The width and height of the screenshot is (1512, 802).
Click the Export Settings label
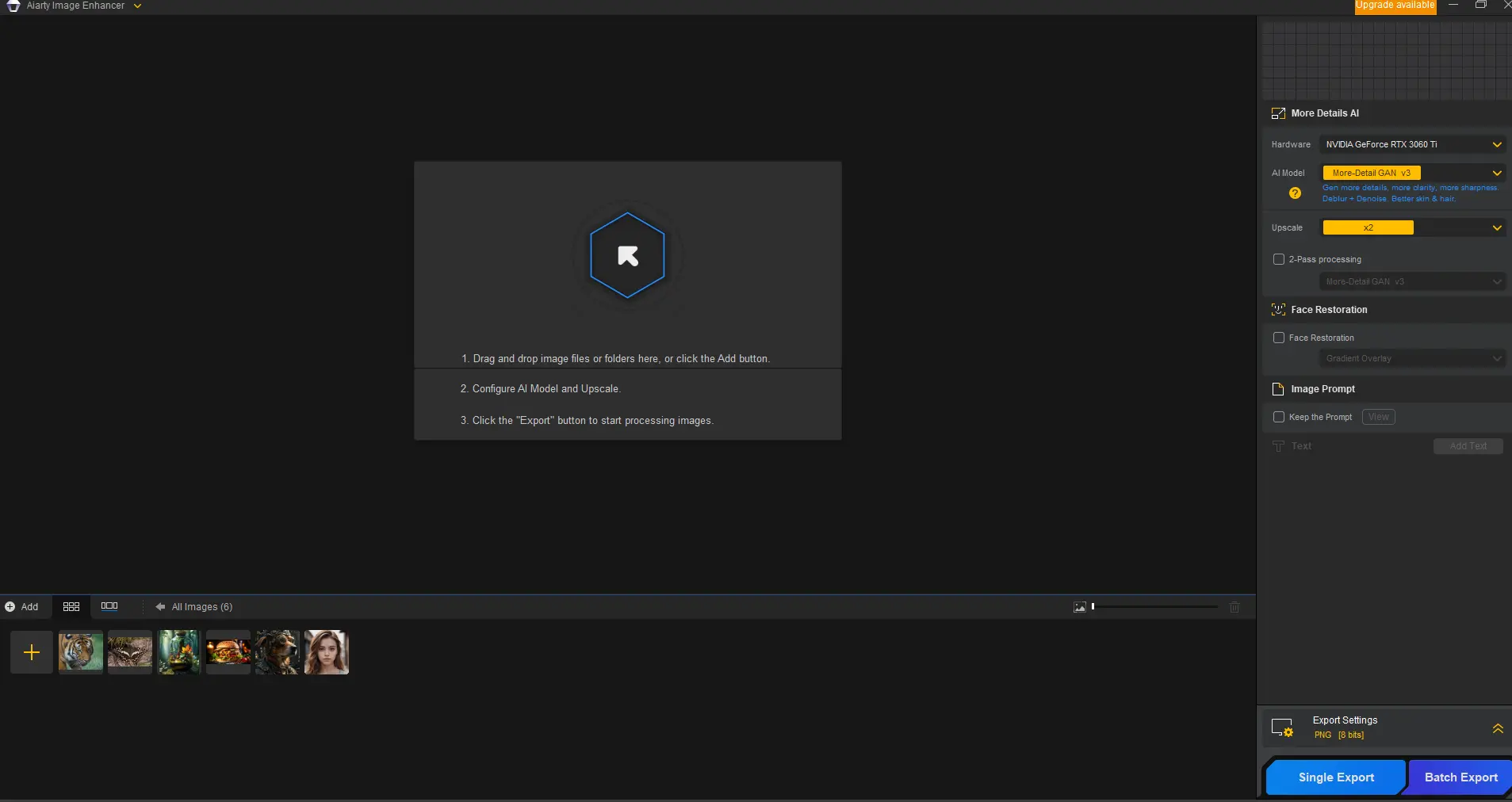click(1345, 720)
